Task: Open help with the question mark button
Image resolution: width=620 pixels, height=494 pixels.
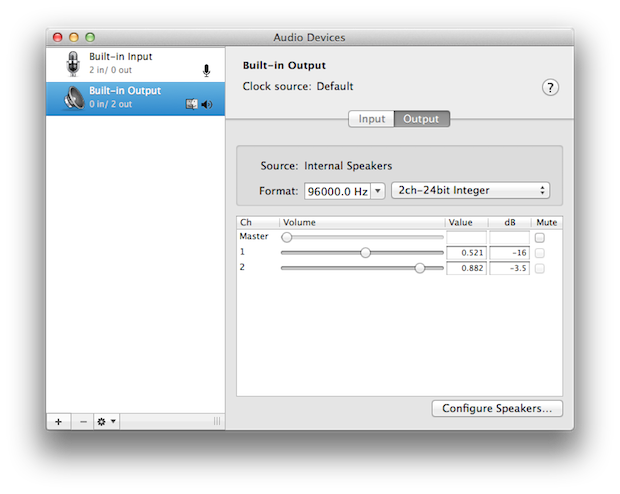Action: pyautogui.click(x=550, y=87)
